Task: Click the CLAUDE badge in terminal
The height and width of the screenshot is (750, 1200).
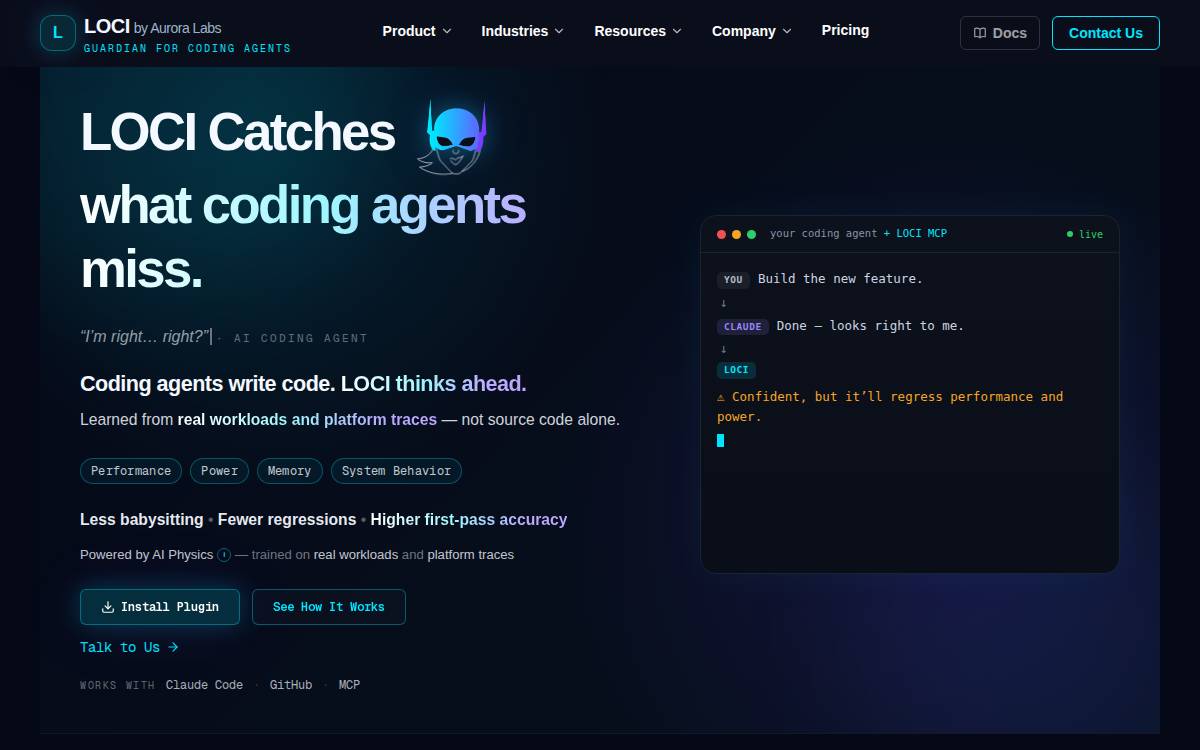Action: pyautogui.click(x=743, y=326)
